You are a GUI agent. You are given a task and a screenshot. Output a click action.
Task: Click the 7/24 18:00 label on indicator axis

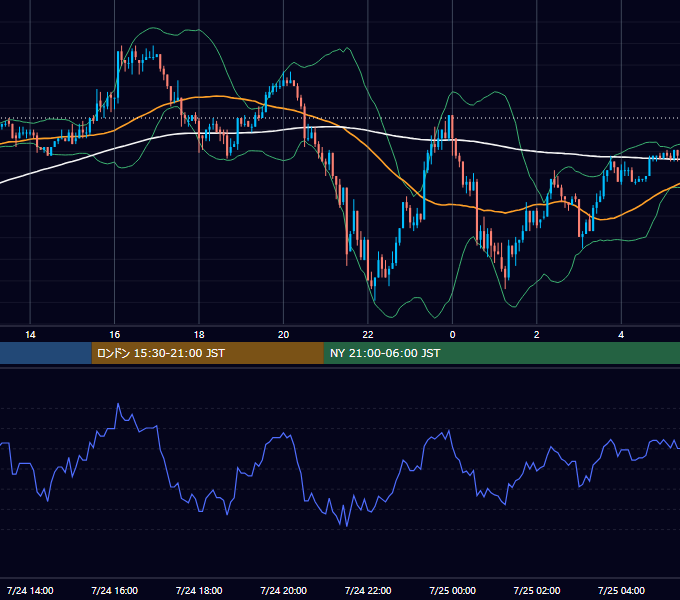pyautogui.click(x=199, y=590)
